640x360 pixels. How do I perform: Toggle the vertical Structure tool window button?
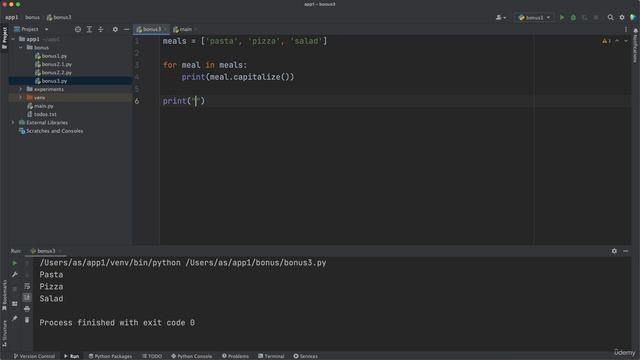[4, 333]
